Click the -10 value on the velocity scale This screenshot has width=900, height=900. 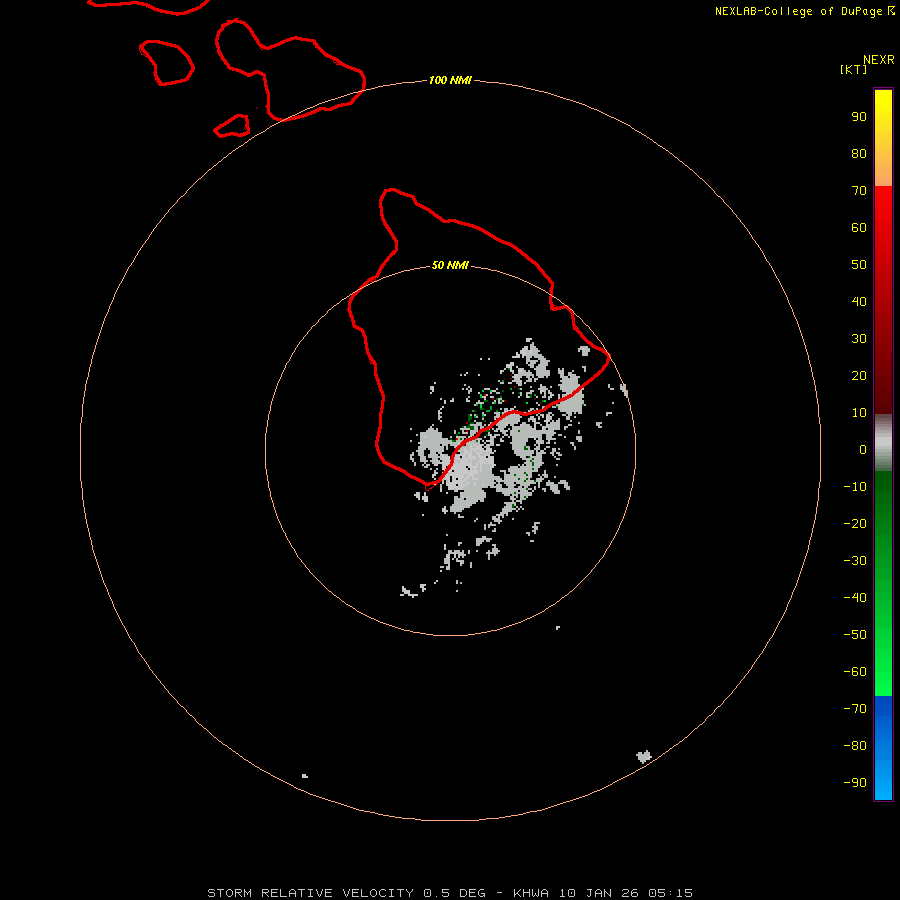click(x=855, y=487)
